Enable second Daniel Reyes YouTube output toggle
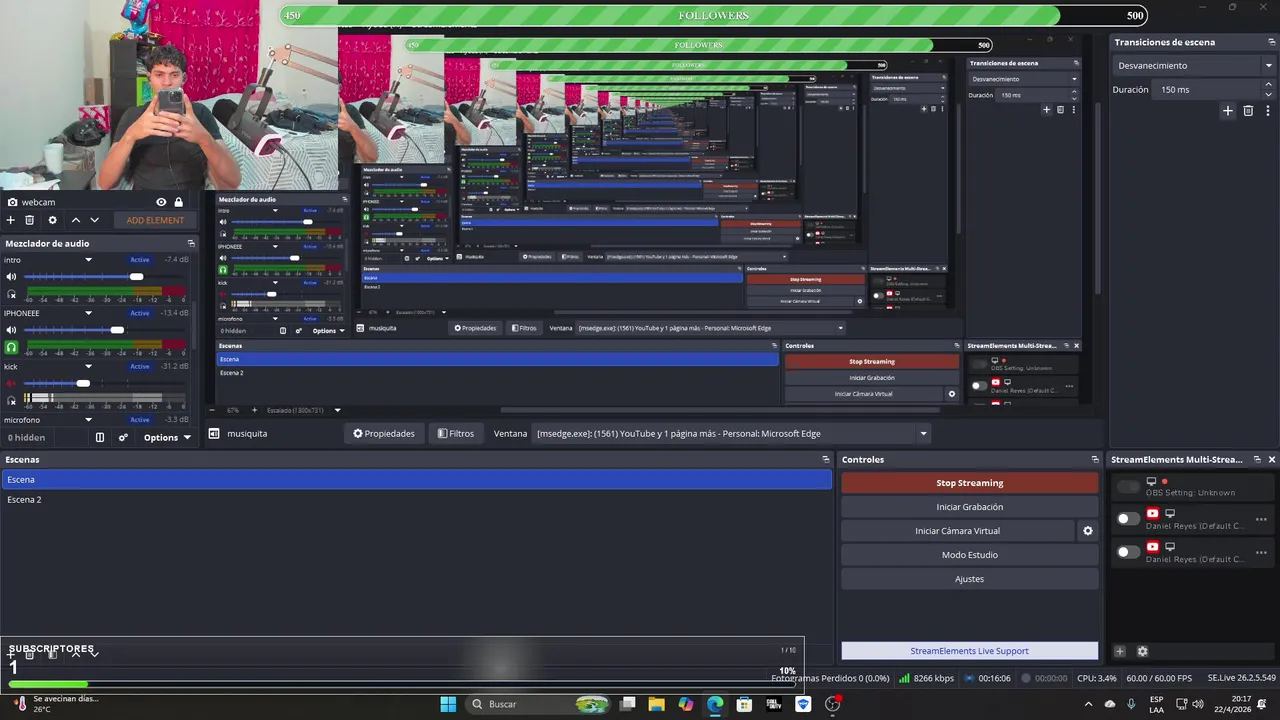Image resolution: width=1280 pixels, height=720 pixels. point(1128,552)
